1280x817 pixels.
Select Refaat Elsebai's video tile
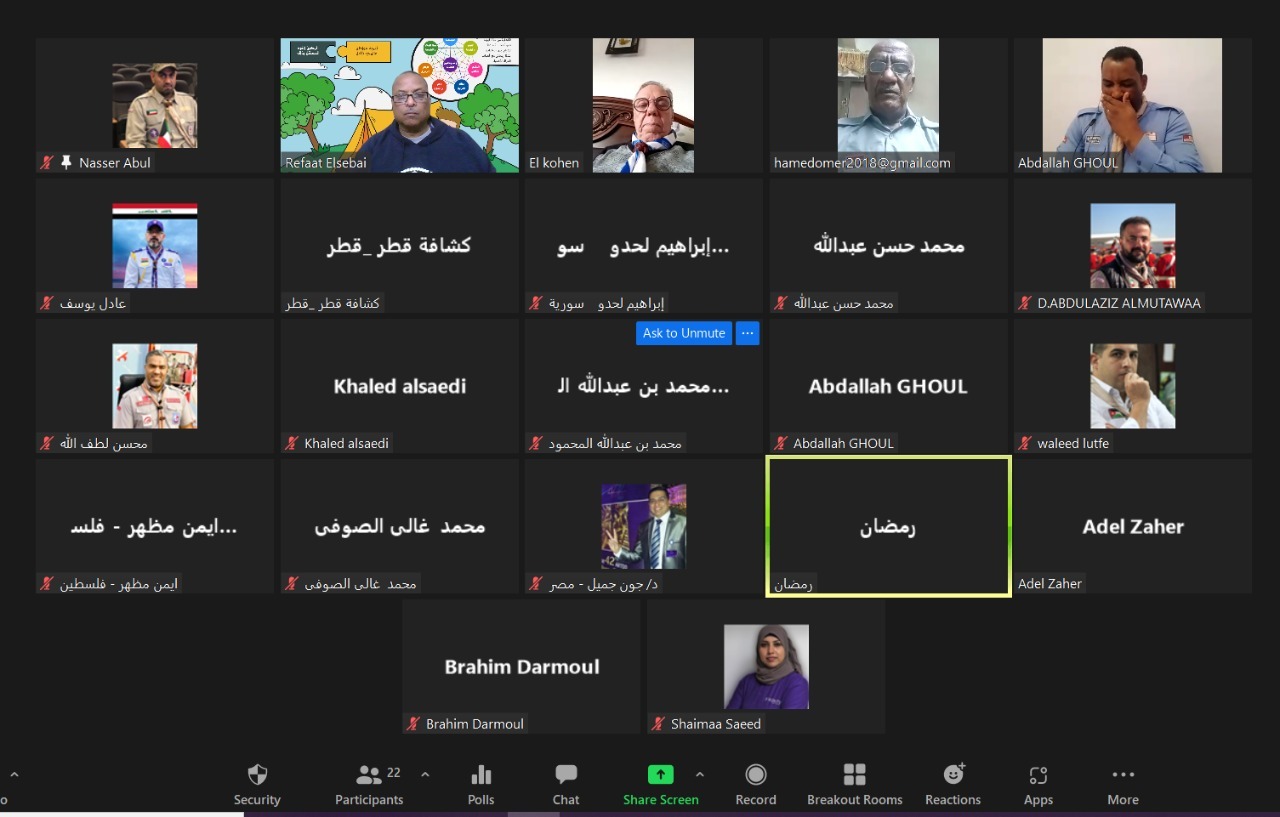(x=399, y=105)
